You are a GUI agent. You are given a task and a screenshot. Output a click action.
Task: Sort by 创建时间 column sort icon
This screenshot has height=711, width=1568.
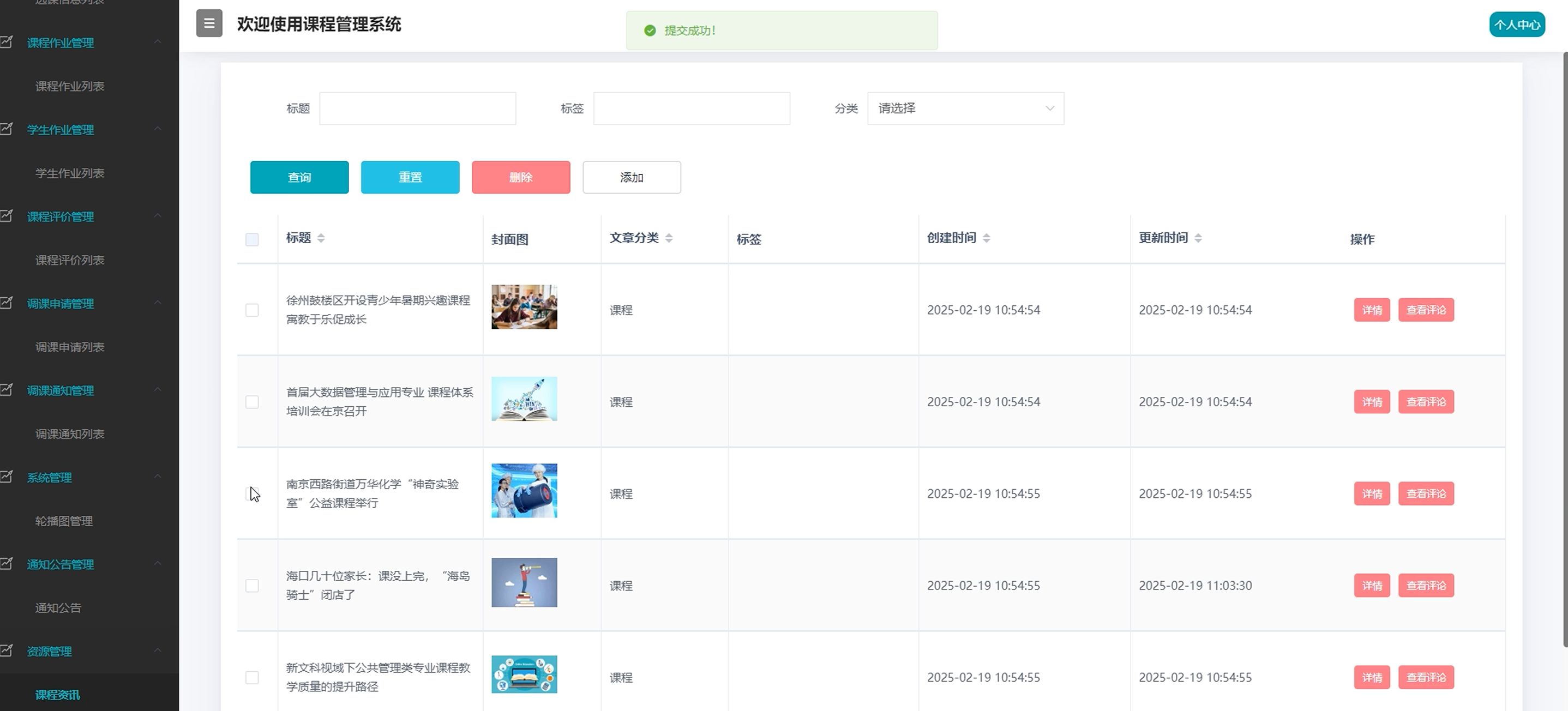(986, 238)
